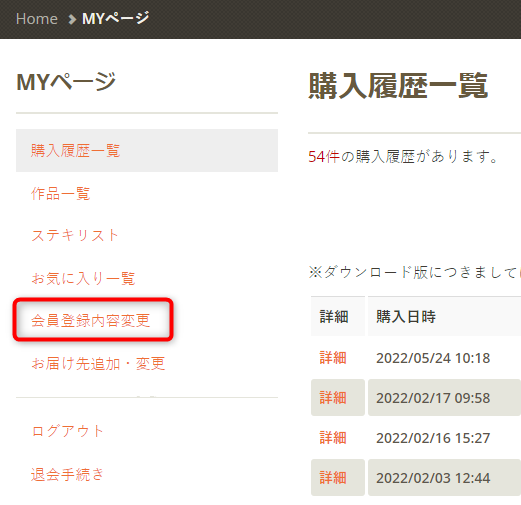Click the 購入日時 column header
Image resolution: width=521 pixels, height=505 pixels.
click(406, 316)
